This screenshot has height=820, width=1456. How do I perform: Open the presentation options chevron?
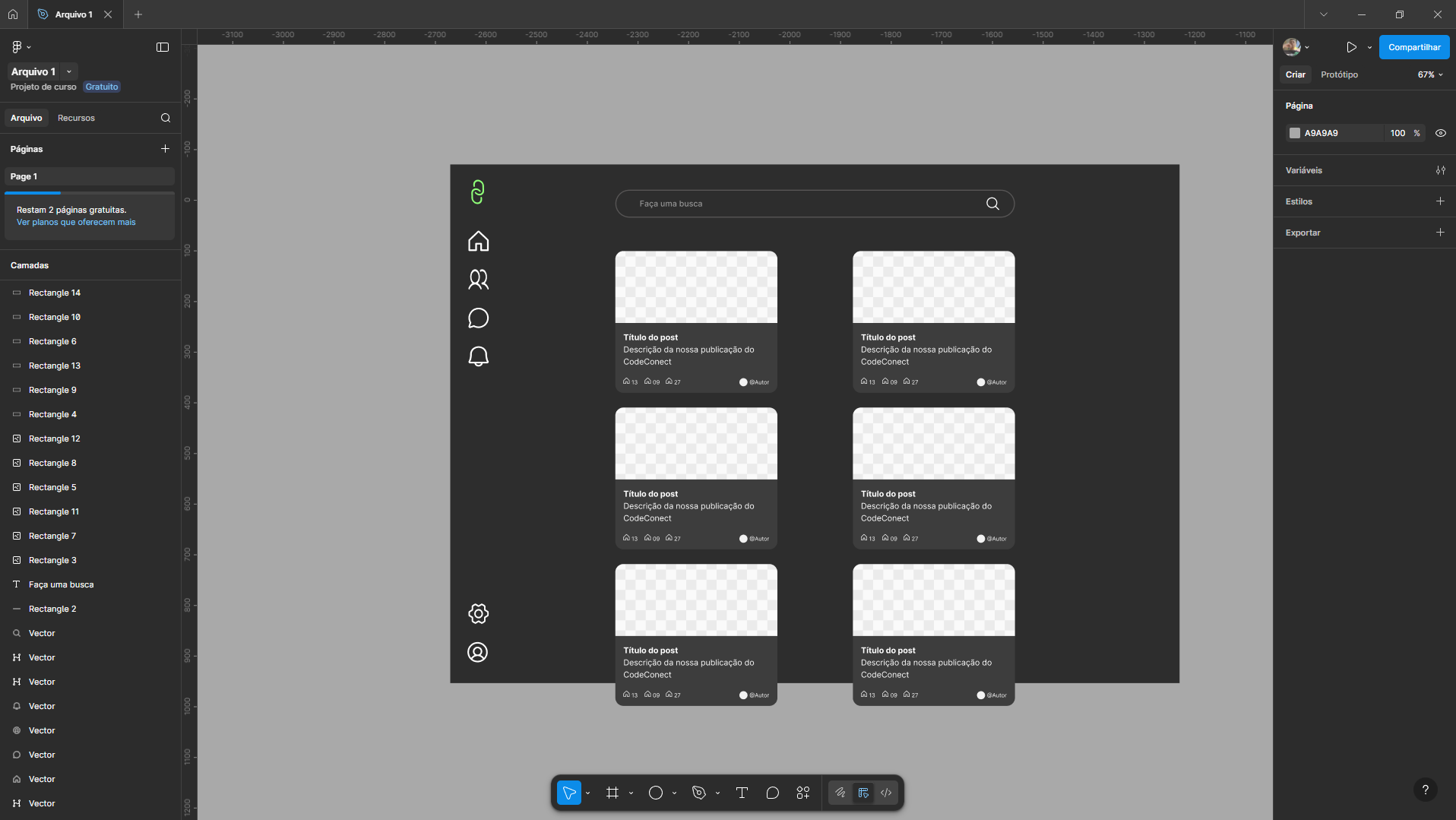point(1369,47)
